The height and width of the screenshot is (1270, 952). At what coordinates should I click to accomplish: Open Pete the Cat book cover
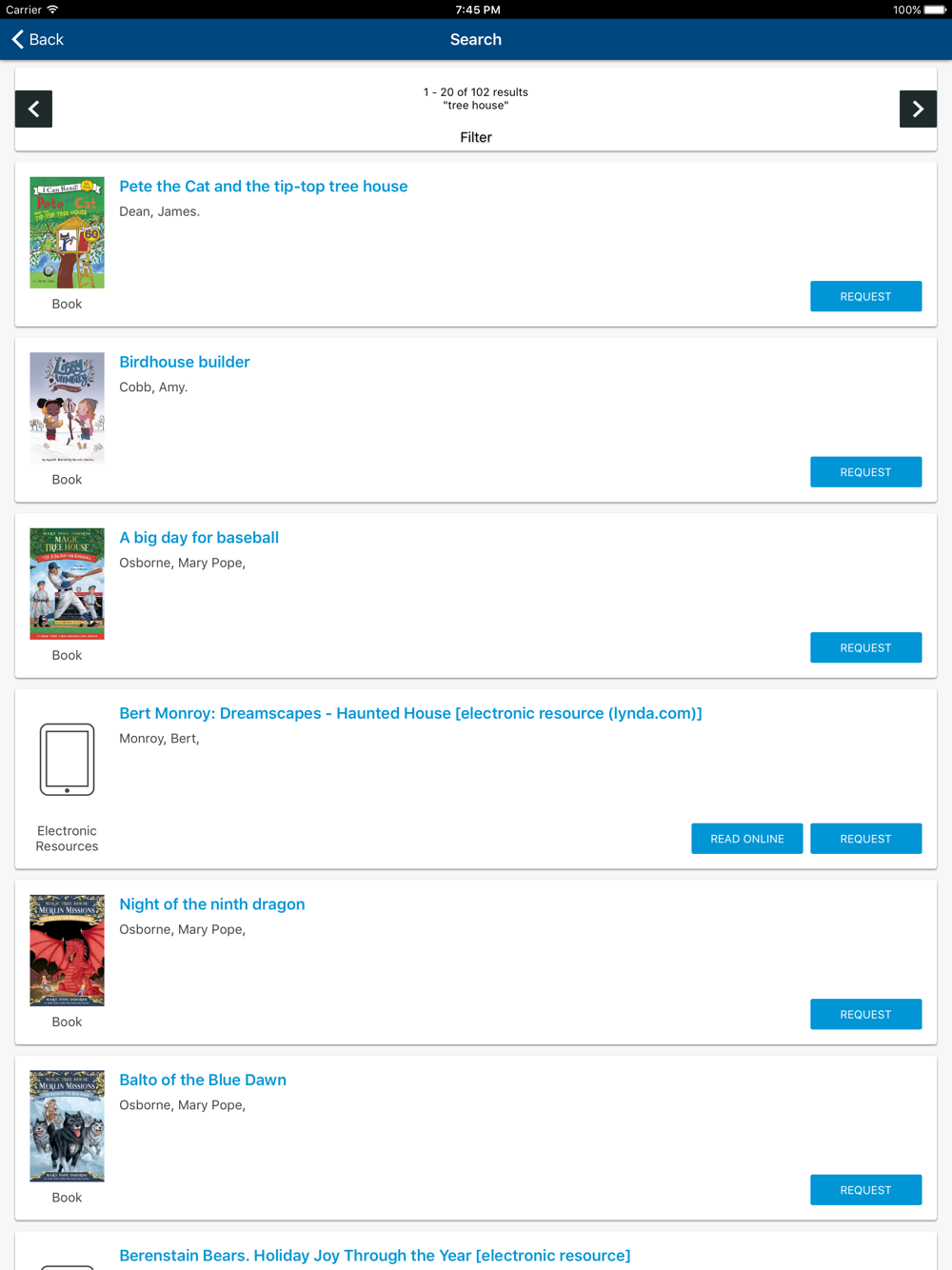(x=67, y=232)
